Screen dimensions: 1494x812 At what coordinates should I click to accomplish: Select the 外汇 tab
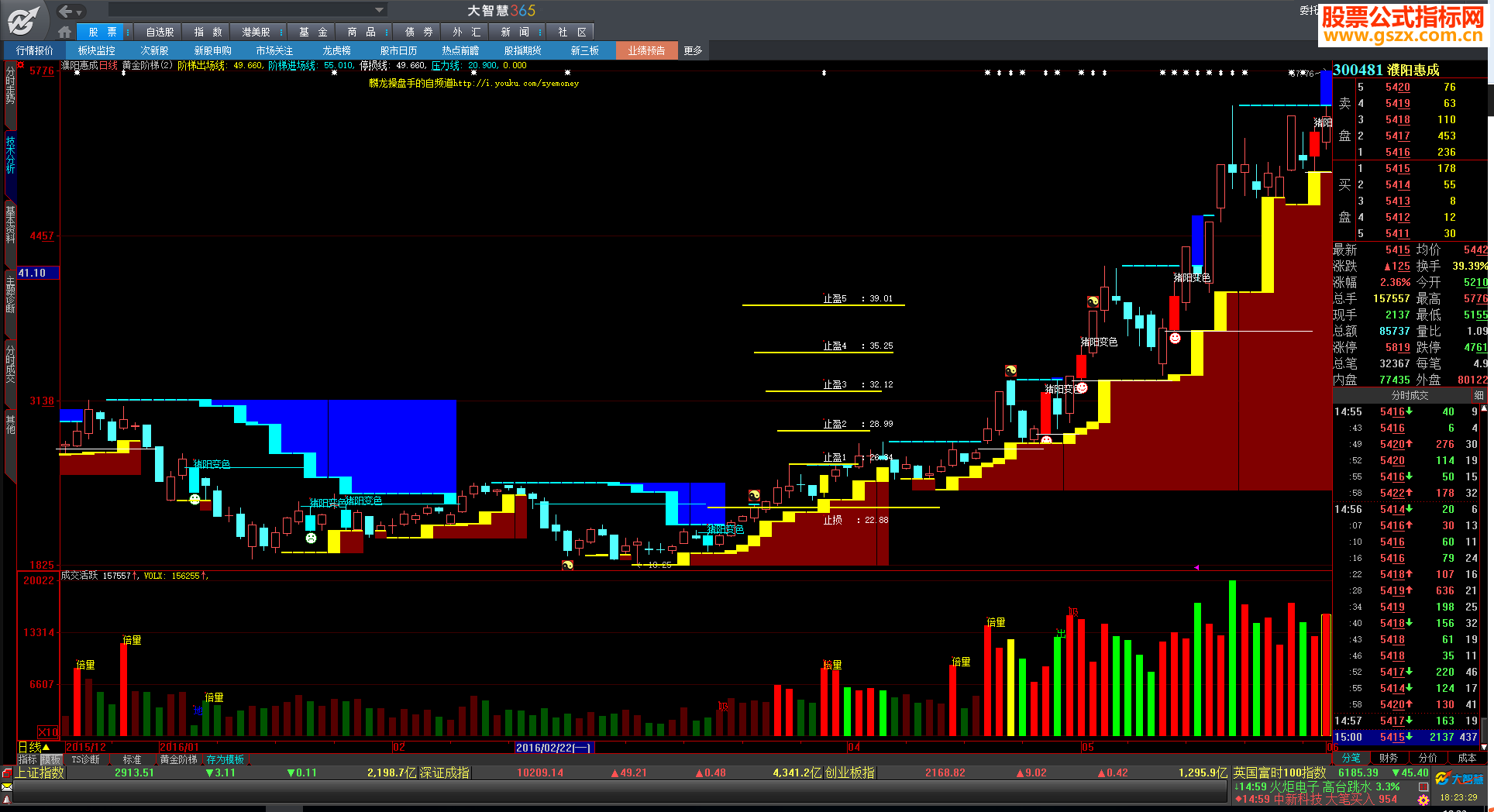click(466, 32)
